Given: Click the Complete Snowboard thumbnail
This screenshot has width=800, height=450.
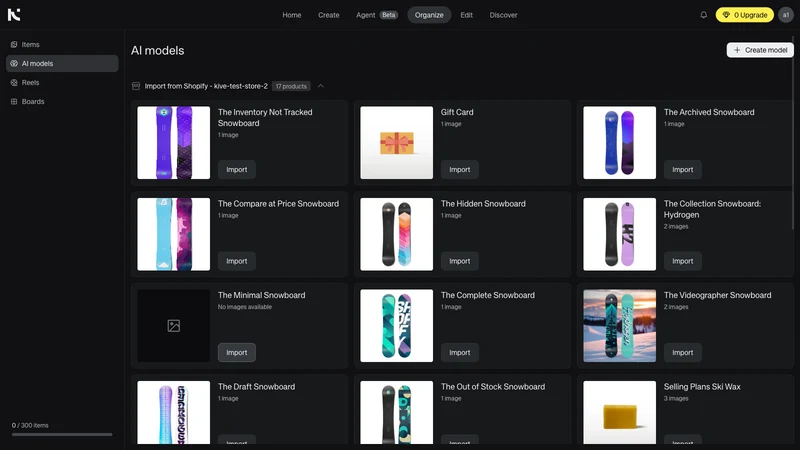Looking at the screenshot, I should click(396, 326).
